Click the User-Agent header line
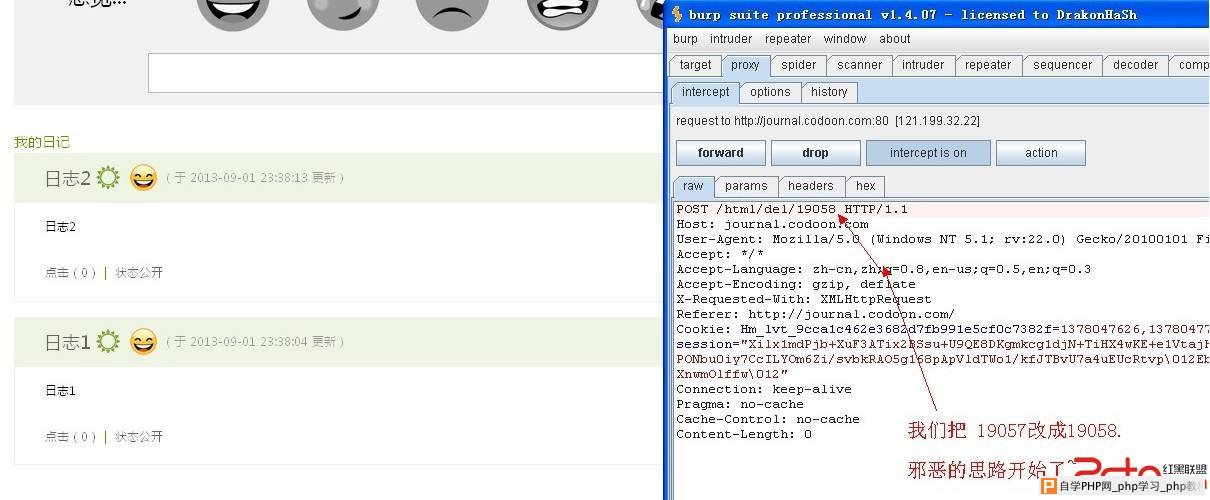1210x500 pixels. (x=942, y=239)
